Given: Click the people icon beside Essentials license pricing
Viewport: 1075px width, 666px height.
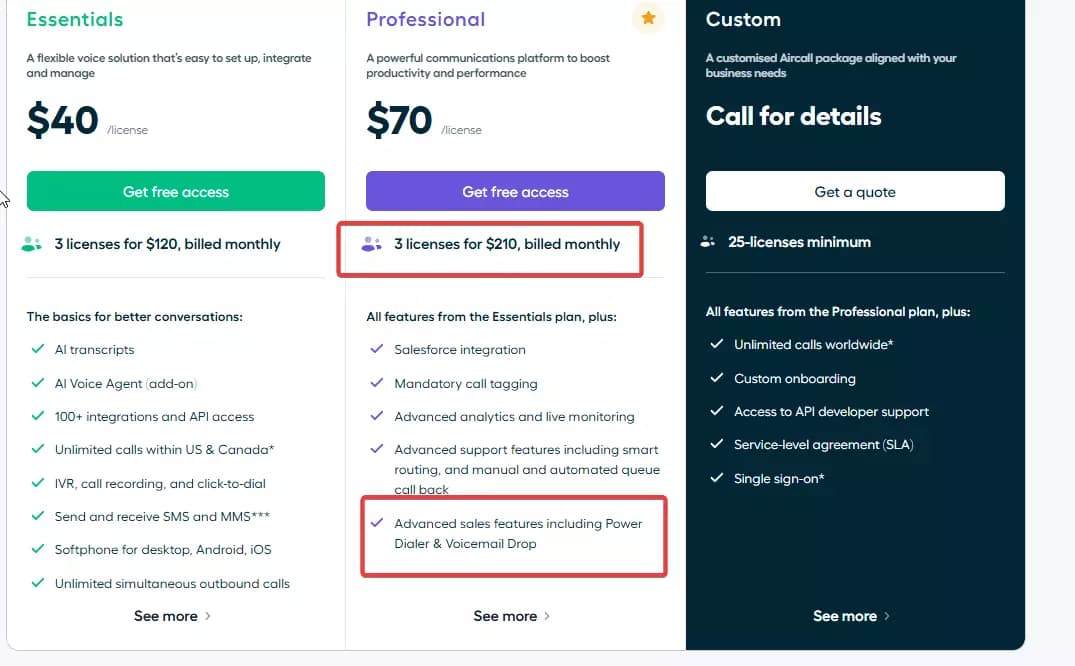Looking at the screenshot, I should coord(31,243).
